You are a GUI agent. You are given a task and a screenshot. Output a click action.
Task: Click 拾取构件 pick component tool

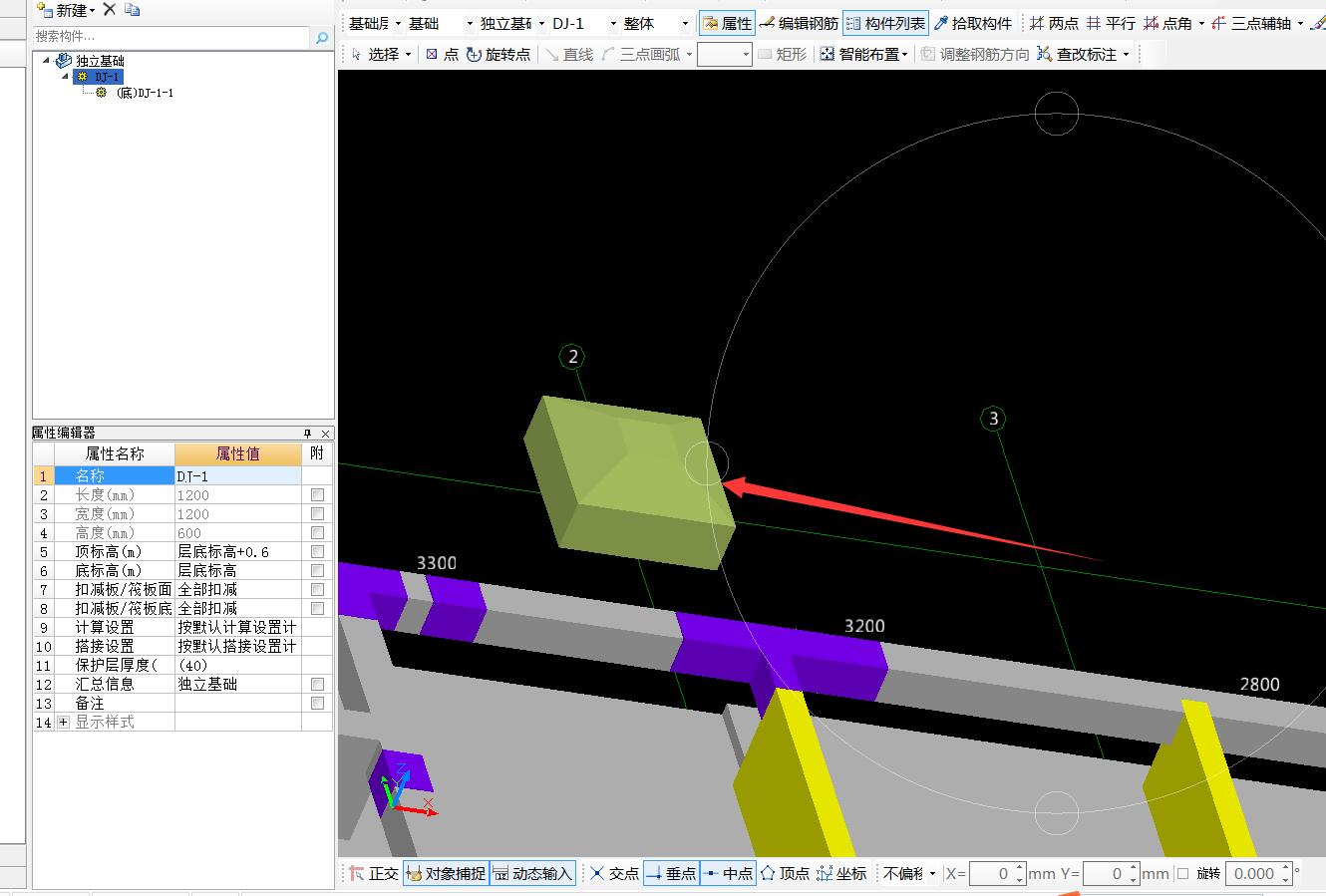point(973,23)
